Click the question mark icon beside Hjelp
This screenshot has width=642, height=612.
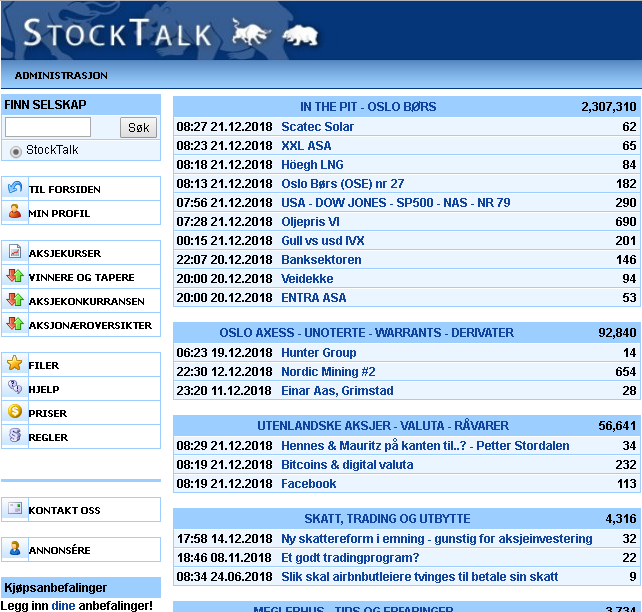(x=15, y=389)
